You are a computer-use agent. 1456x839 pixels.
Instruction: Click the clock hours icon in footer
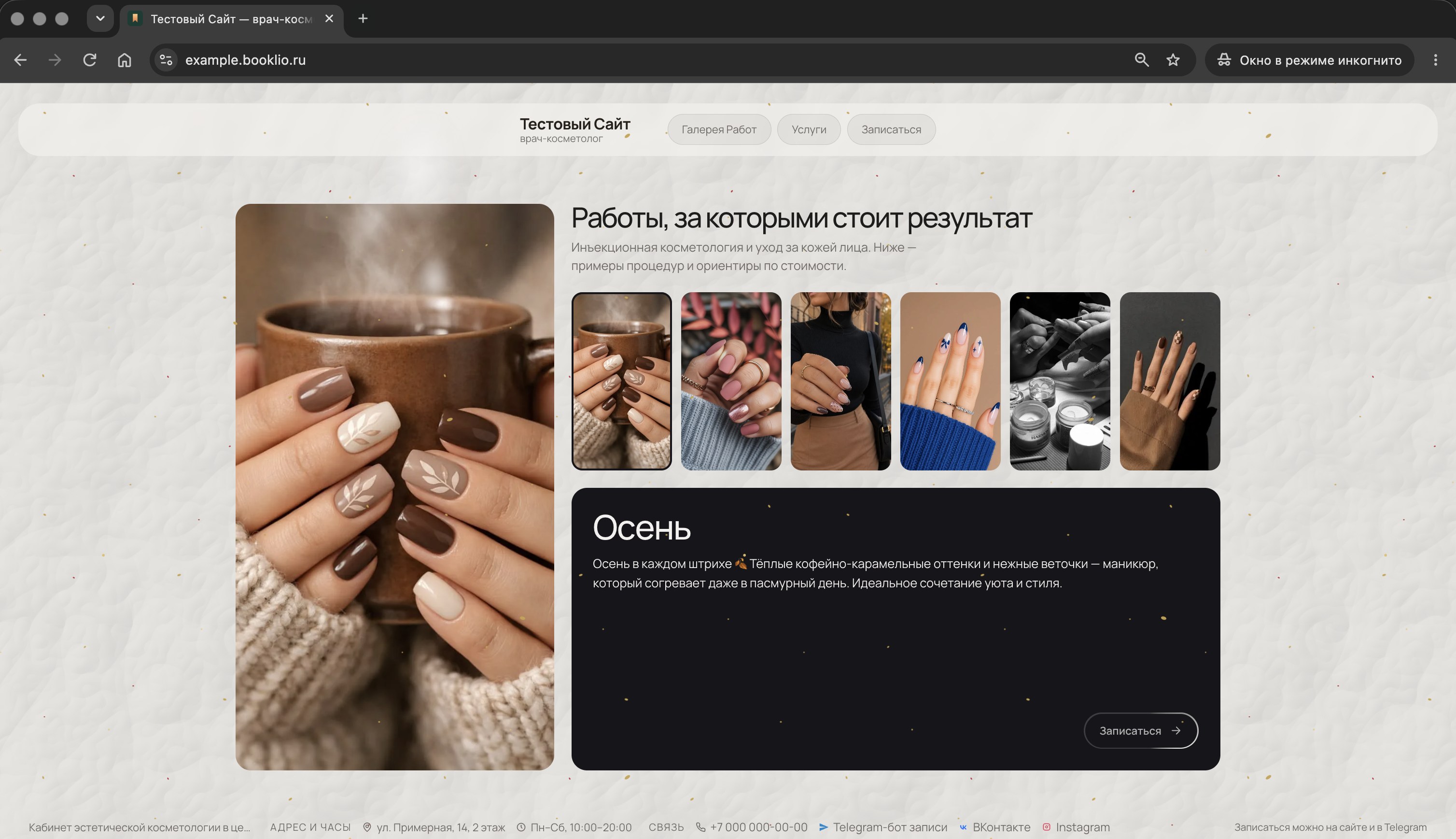click(x=521, y=827)
